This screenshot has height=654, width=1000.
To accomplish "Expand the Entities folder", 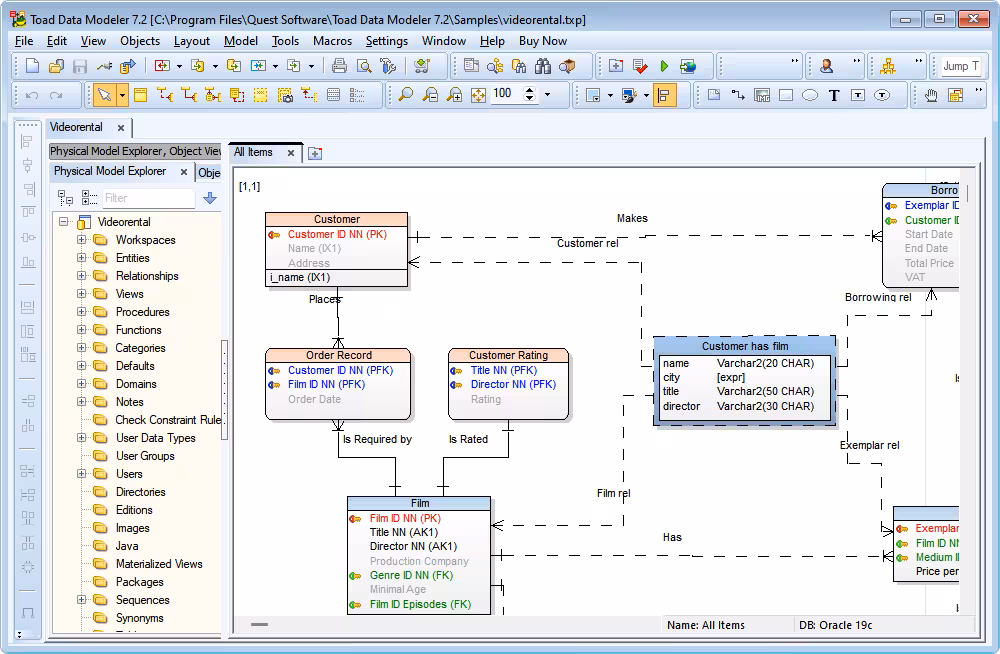I will (82, 258).
